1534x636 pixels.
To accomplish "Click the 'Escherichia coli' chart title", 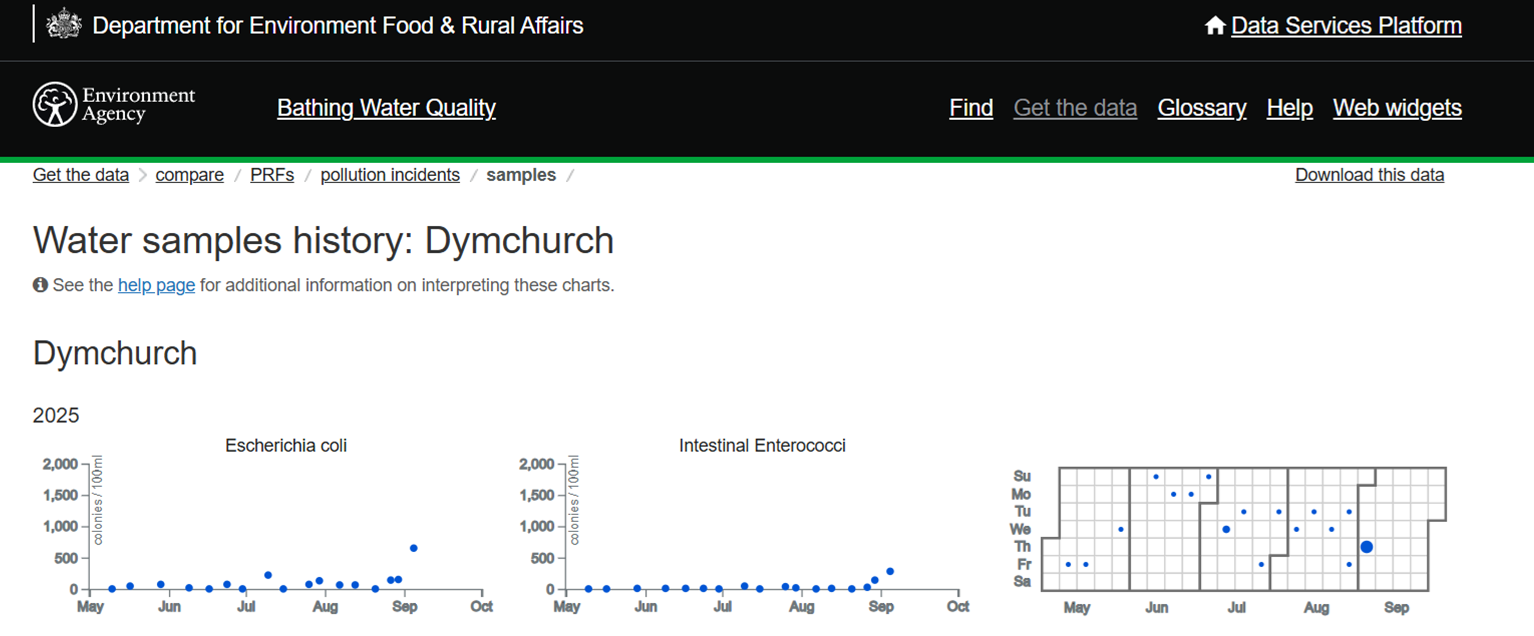I will coord(286,445).
